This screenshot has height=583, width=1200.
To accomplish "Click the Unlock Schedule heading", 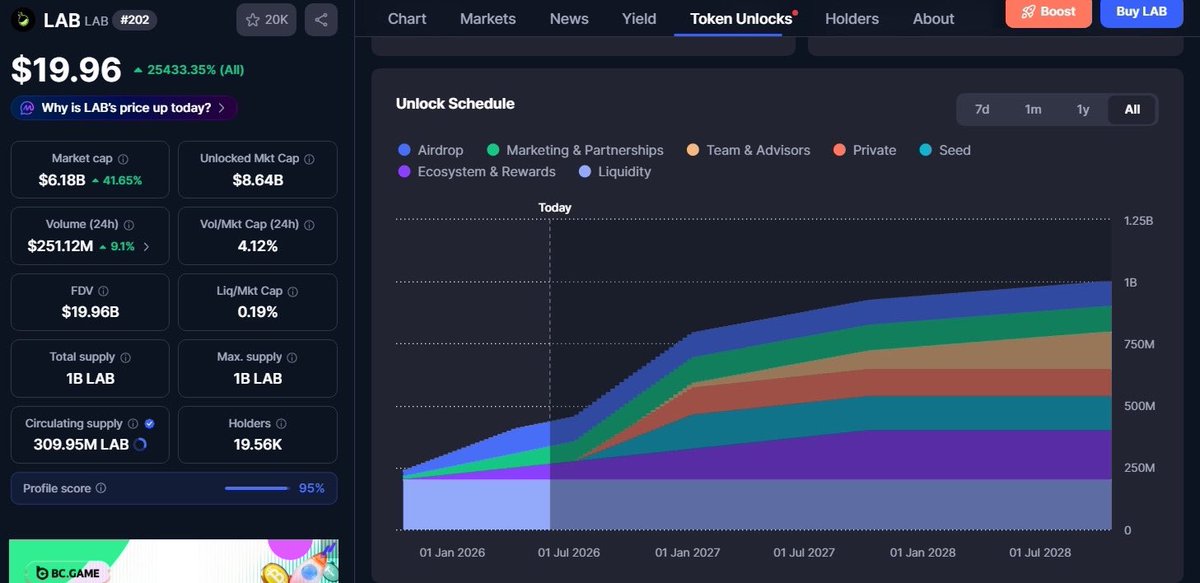I will point(455,104).
